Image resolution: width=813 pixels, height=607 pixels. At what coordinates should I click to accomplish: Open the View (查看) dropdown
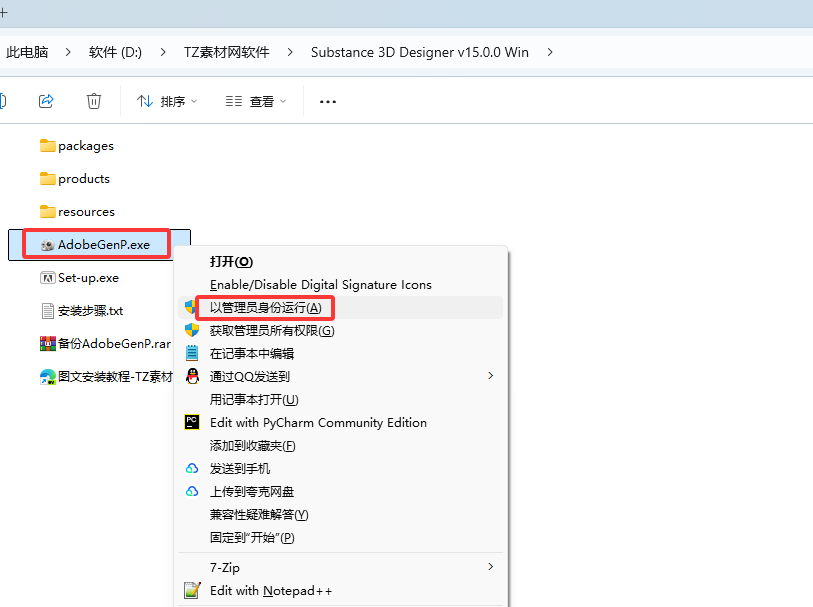[256, 101]
